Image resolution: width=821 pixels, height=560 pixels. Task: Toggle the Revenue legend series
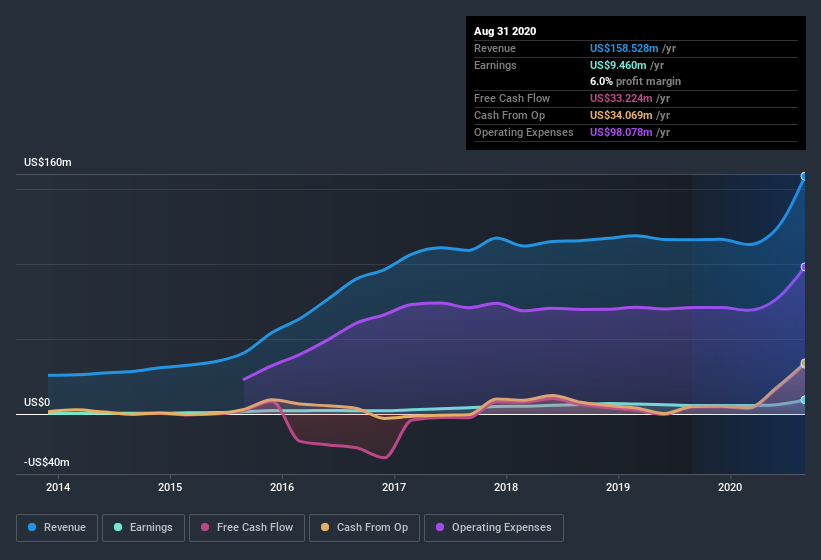[58, 527]
